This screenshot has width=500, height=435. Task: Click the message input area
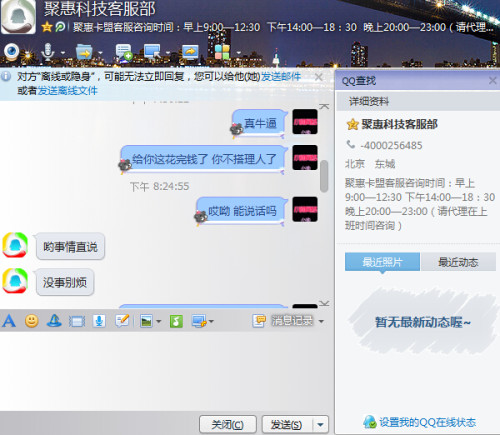click(167, 371)
